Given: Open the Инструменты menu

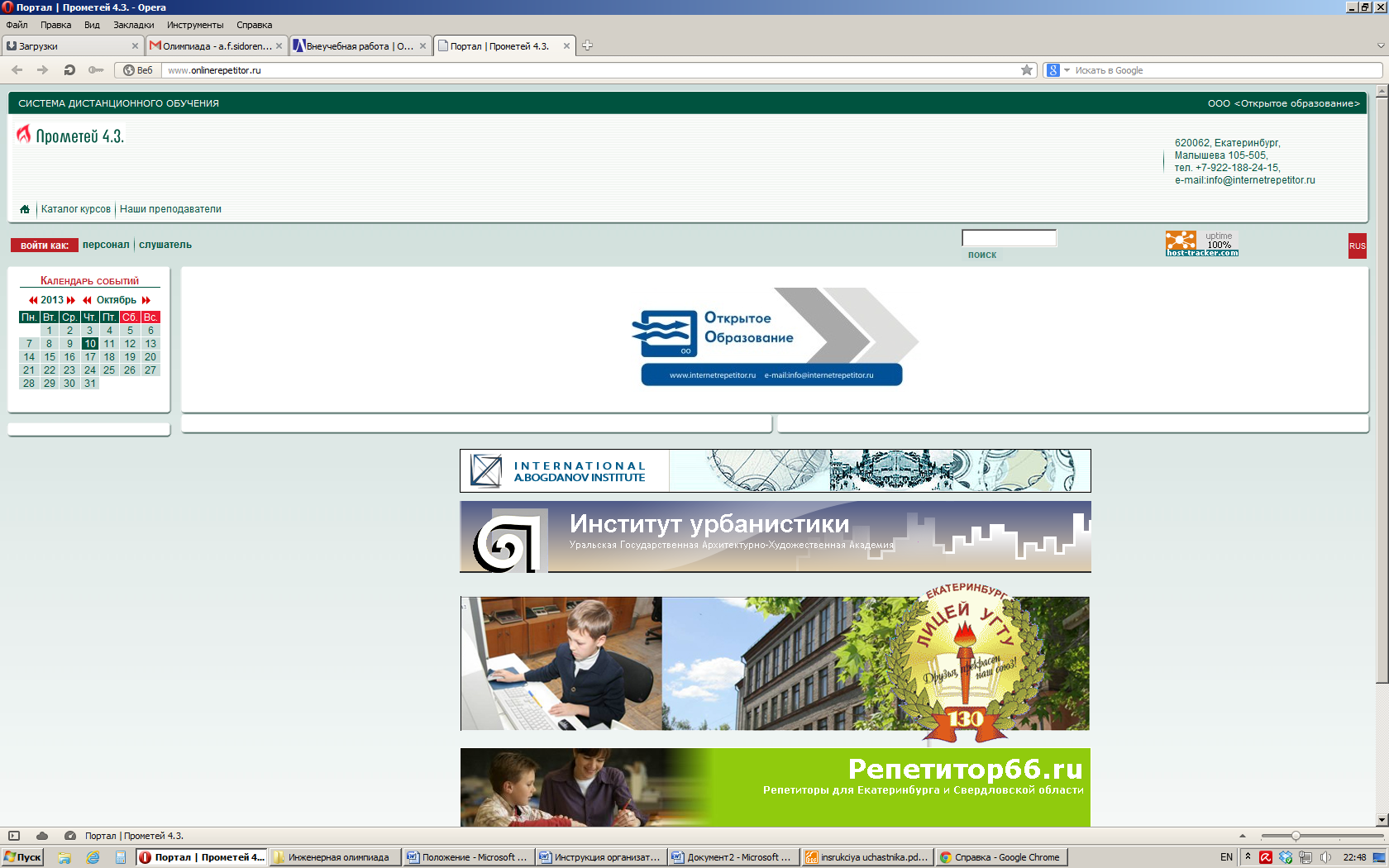Looking at the screenshot, I should pos(195,25).
